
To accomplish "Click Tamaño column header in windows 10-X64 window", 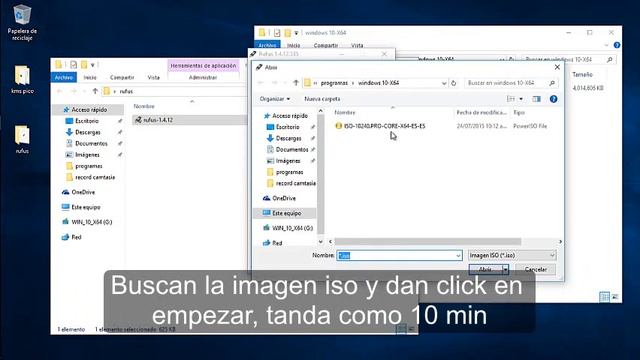I will coord(582,75).
